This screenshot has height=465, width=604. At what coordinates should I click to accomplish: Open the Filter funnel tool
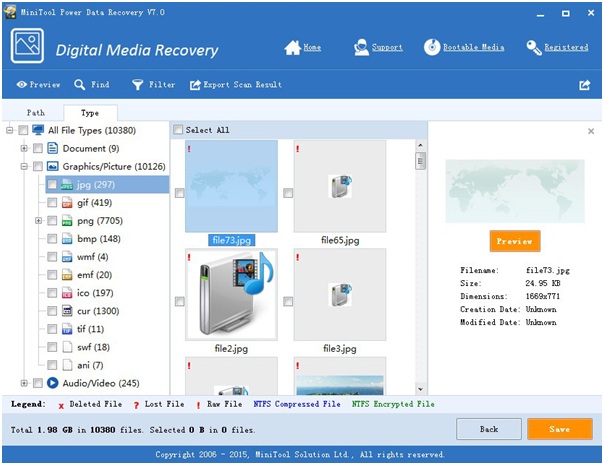click(x=137, y=85)
